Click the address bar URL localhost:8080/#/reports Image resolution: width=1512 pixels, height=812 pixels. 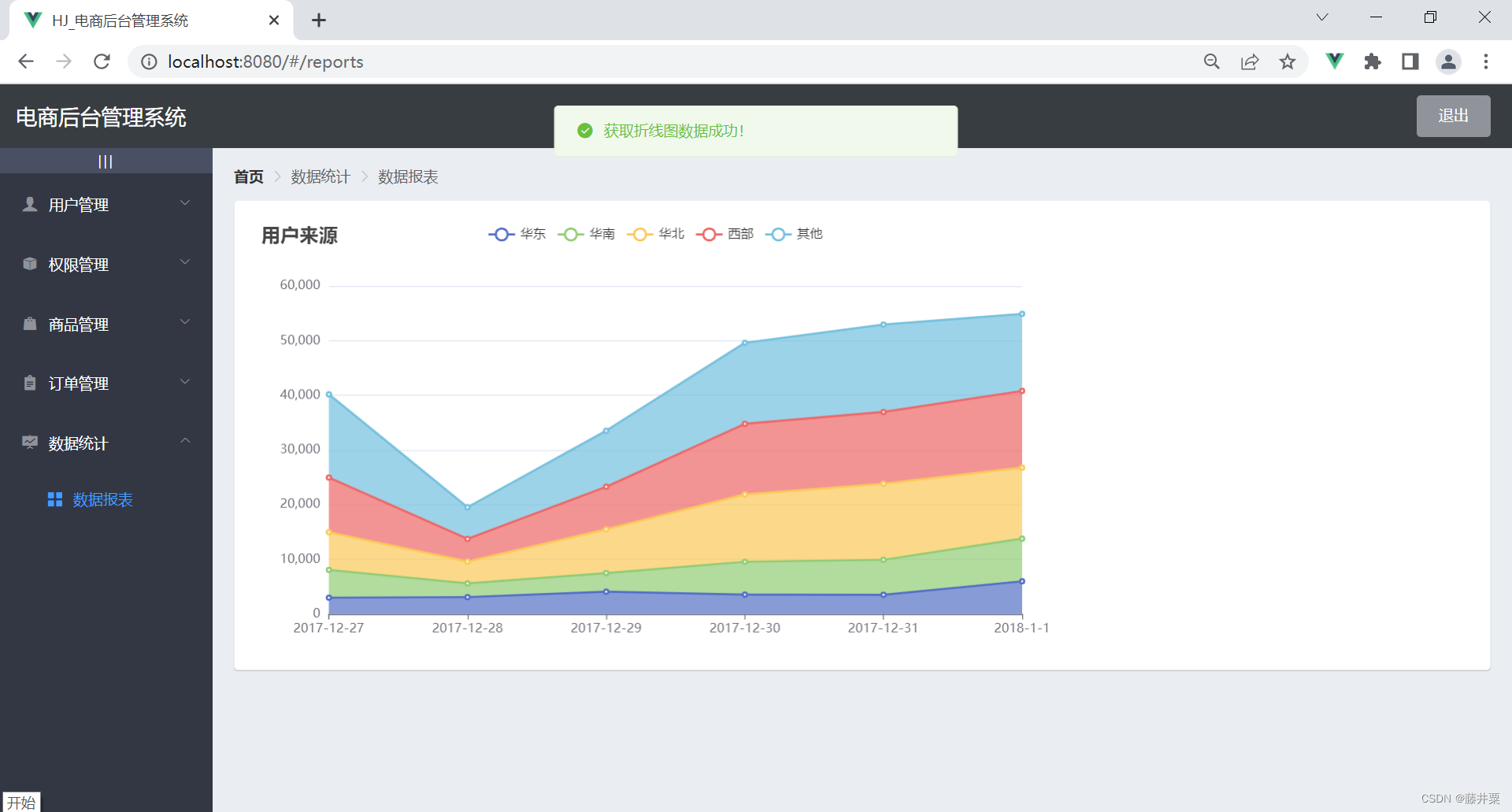265,61
